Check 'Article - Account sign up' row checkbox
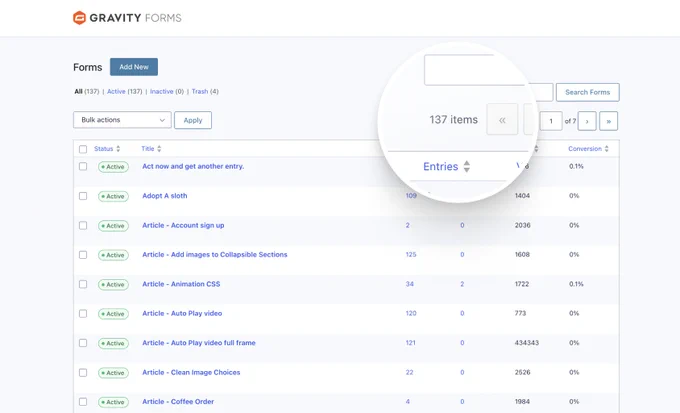 coord(83,226)
